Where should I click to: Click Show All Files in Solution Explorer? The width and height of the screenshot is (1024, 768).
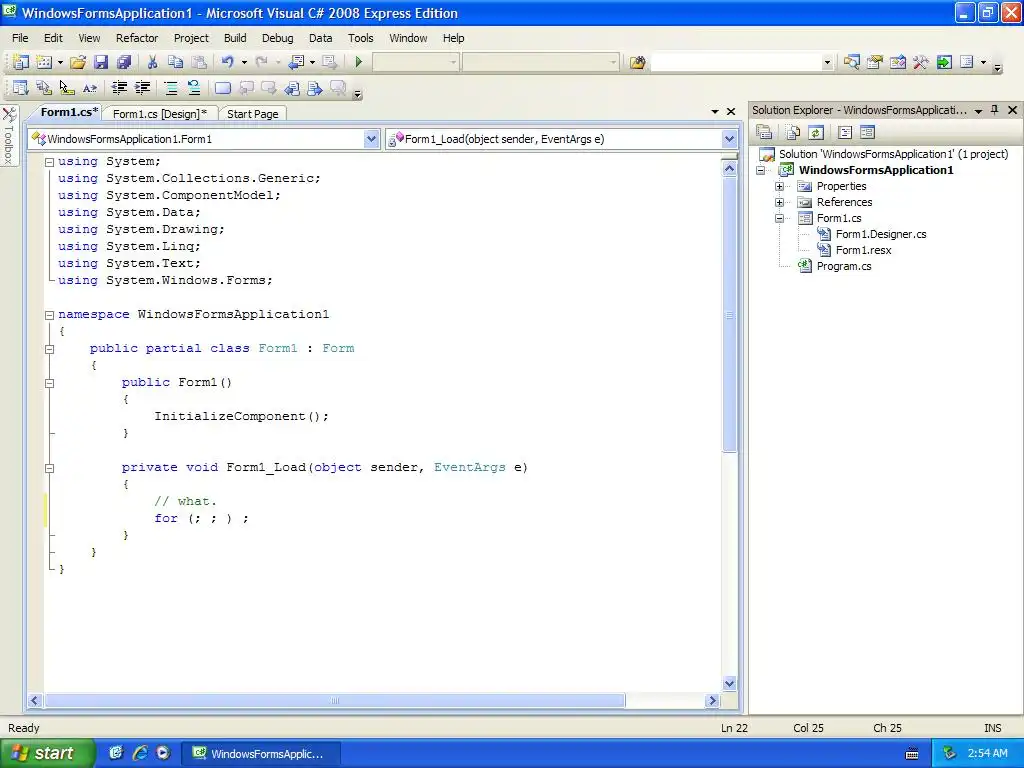[x=793, y=133]
